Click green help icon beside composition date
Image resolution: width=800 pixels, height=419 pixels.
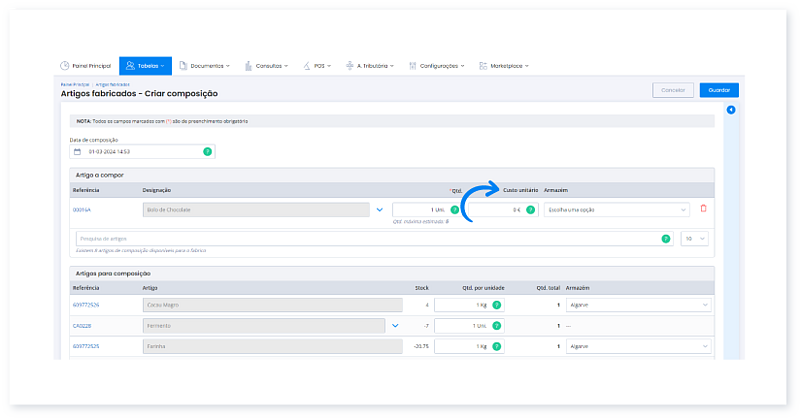(x=207, y=152)
